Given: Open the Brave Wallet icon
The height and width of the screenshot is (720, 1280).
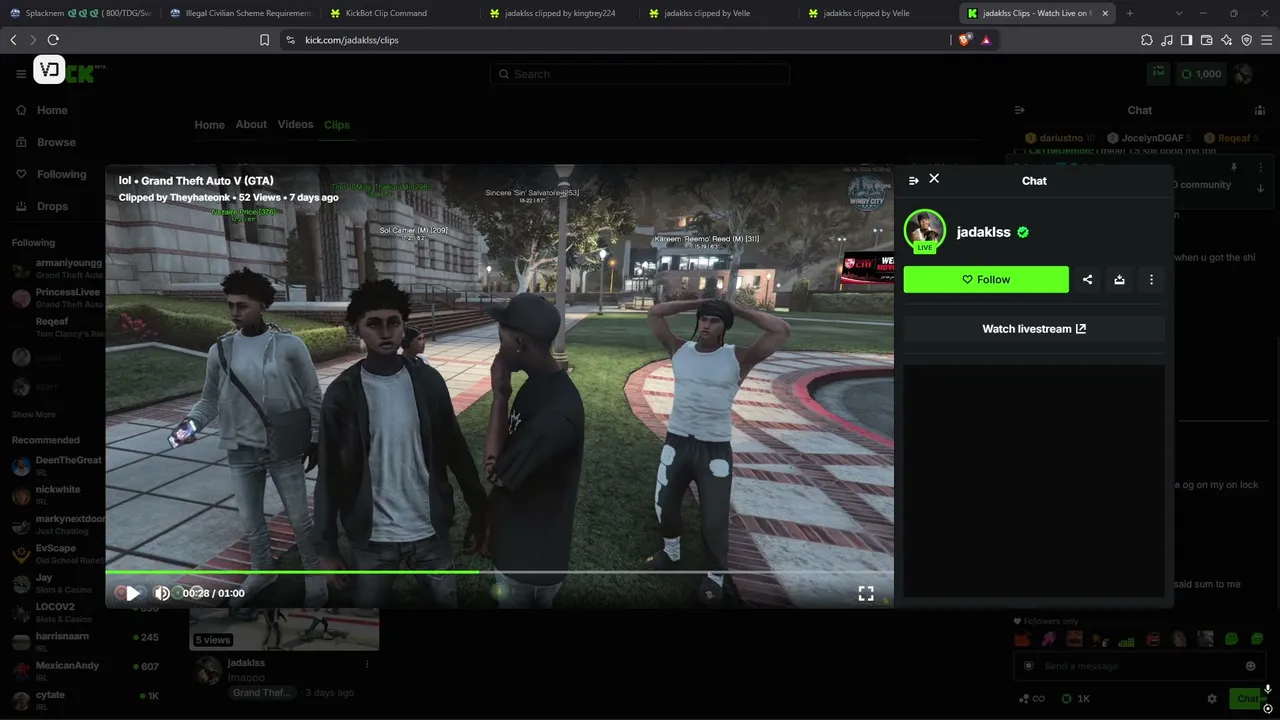Looking at the screenshot, I should pos(1206,40).
